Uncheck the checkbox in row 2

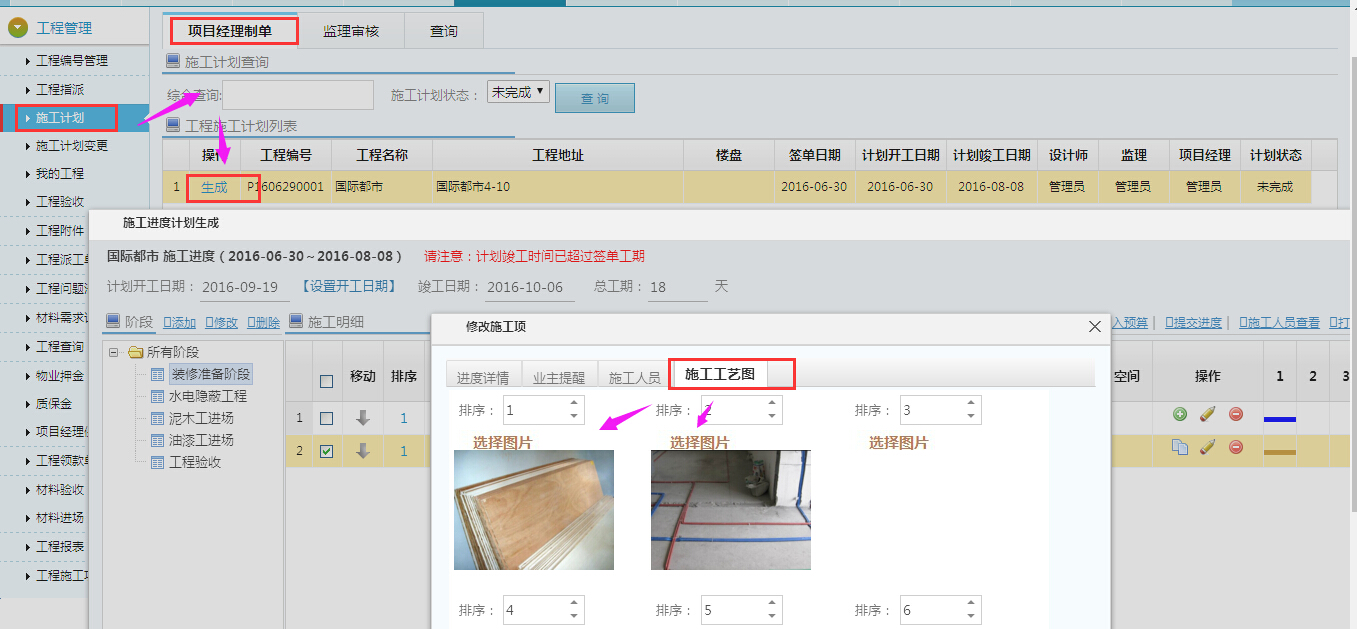click(326, 450)
